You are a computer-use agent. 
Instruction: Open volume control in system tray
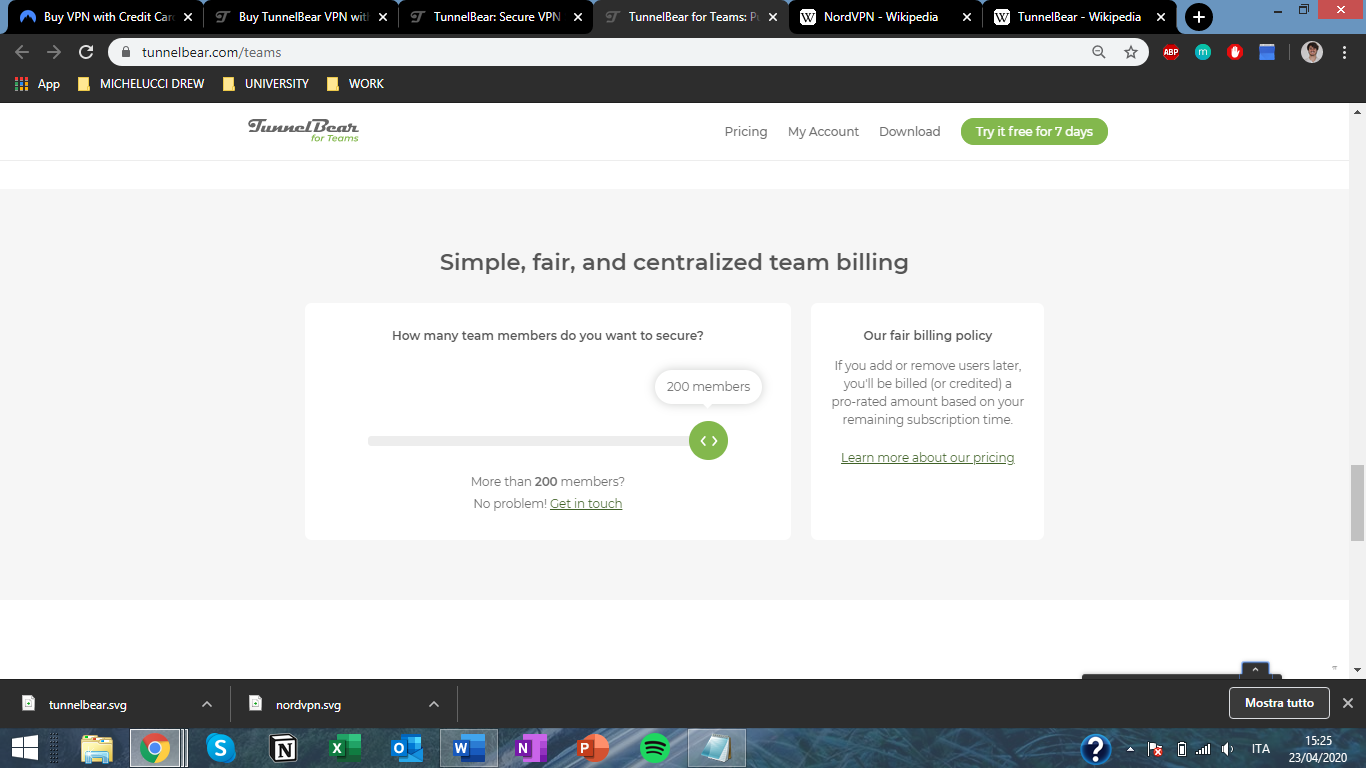click(x=1227, y=749)
